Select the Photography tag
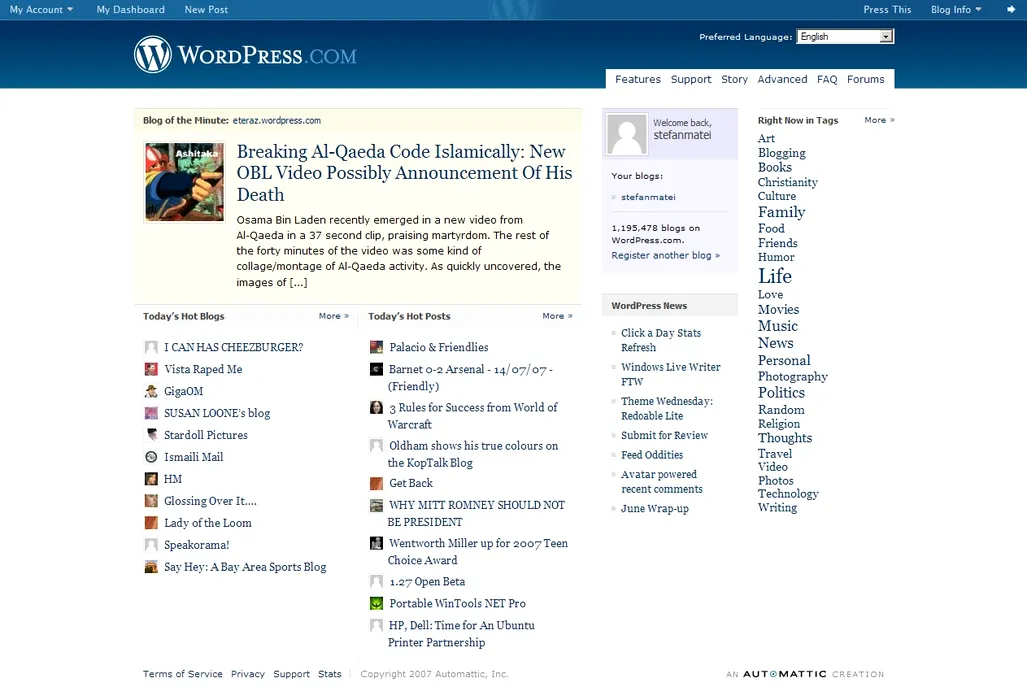1027x700 pixels. click(x=793, y=377)
